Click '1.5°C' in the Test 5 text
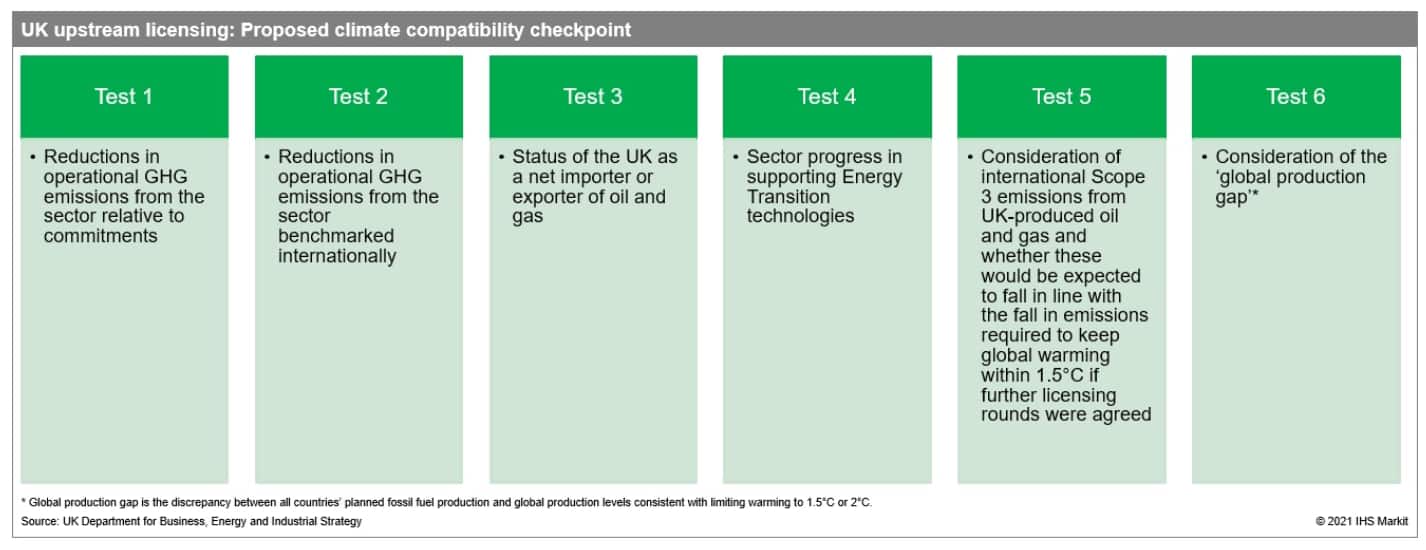1426x550 pixels. 1046,375
